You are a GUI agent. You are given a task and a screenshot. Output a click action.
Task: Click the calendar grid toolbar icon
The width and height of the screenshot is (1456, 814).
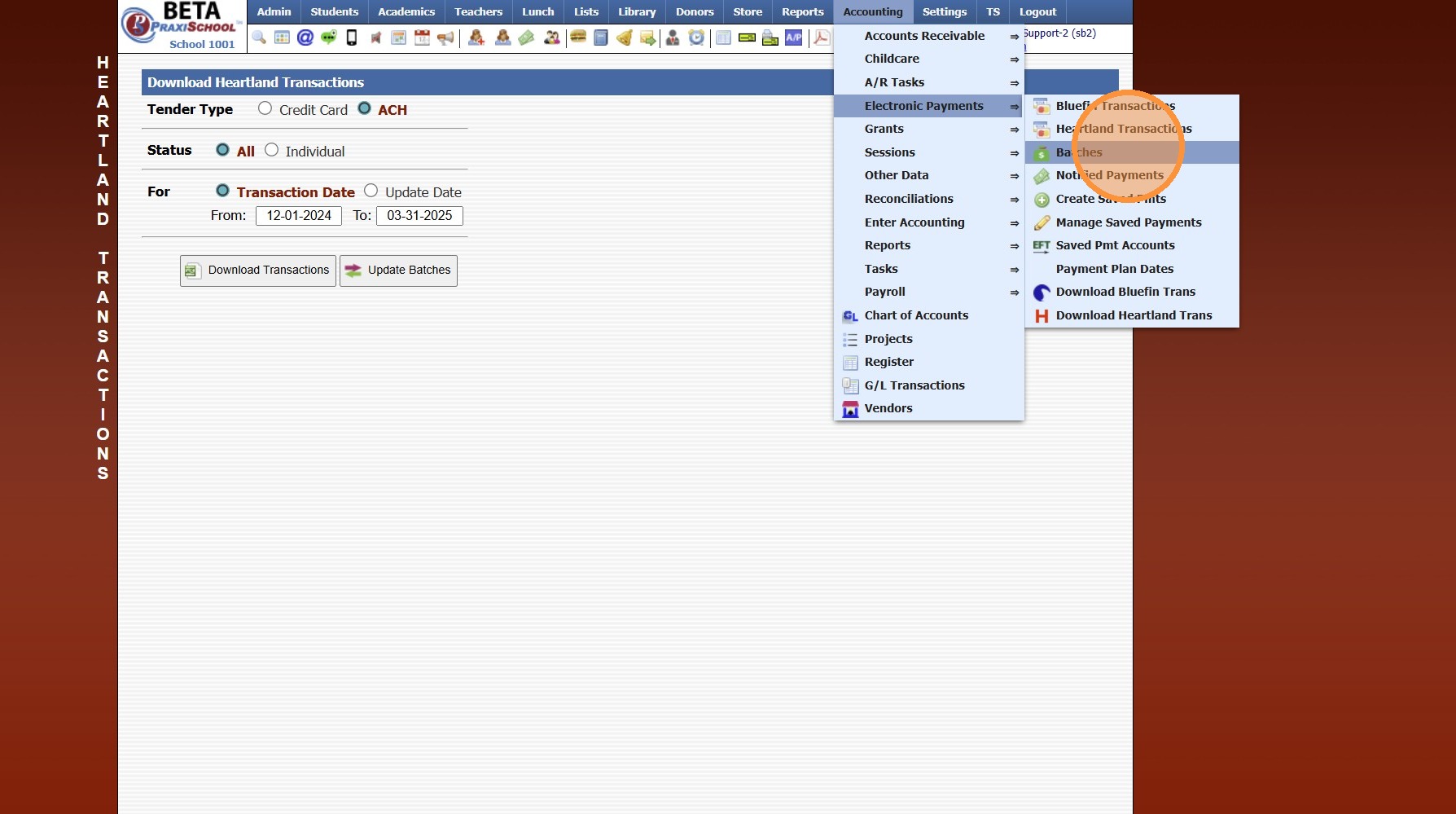tap(282, 37)
